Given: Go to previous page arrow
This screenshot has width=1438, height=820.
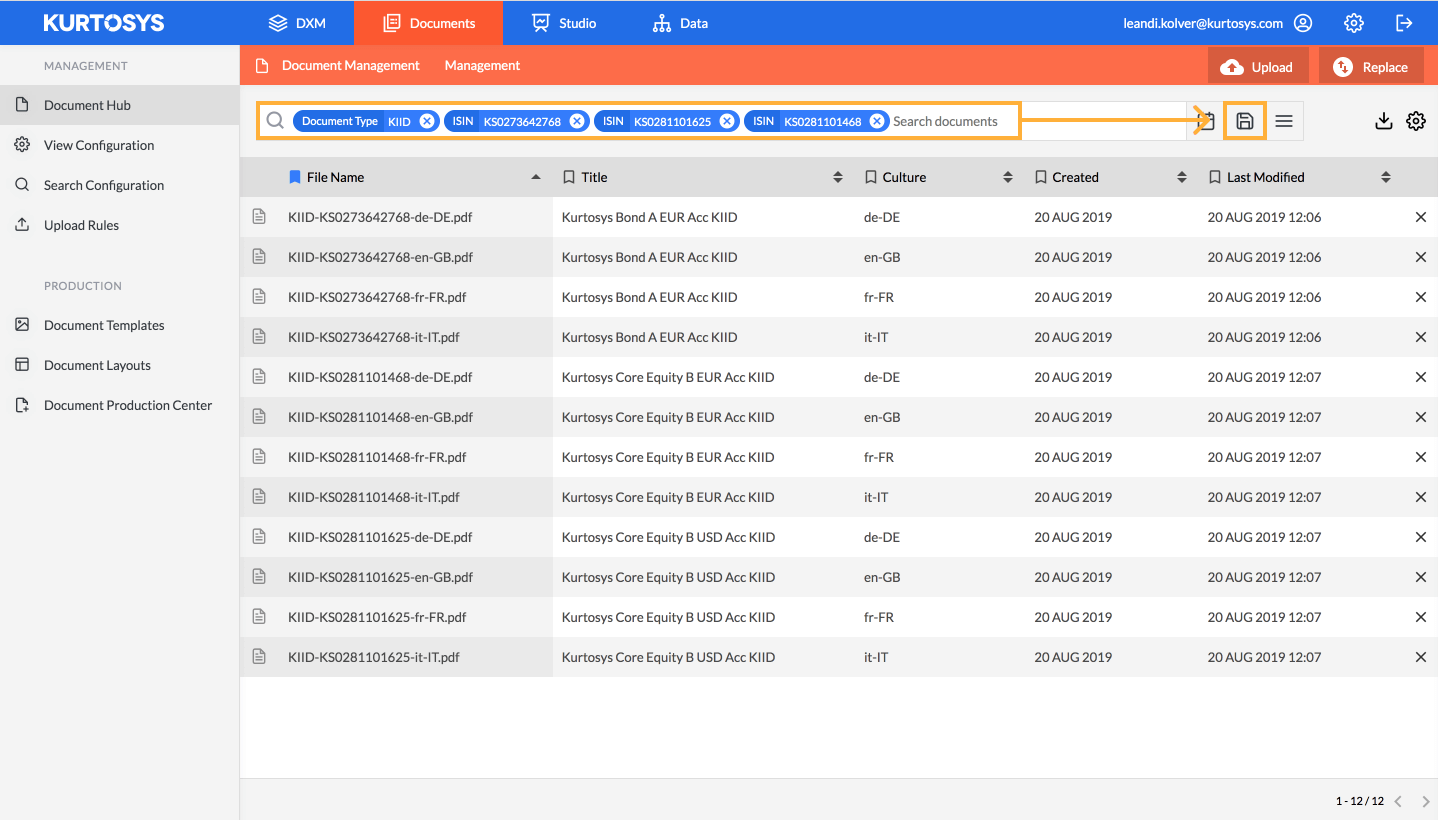Looking at the screenshot, I should [1398, 801].
